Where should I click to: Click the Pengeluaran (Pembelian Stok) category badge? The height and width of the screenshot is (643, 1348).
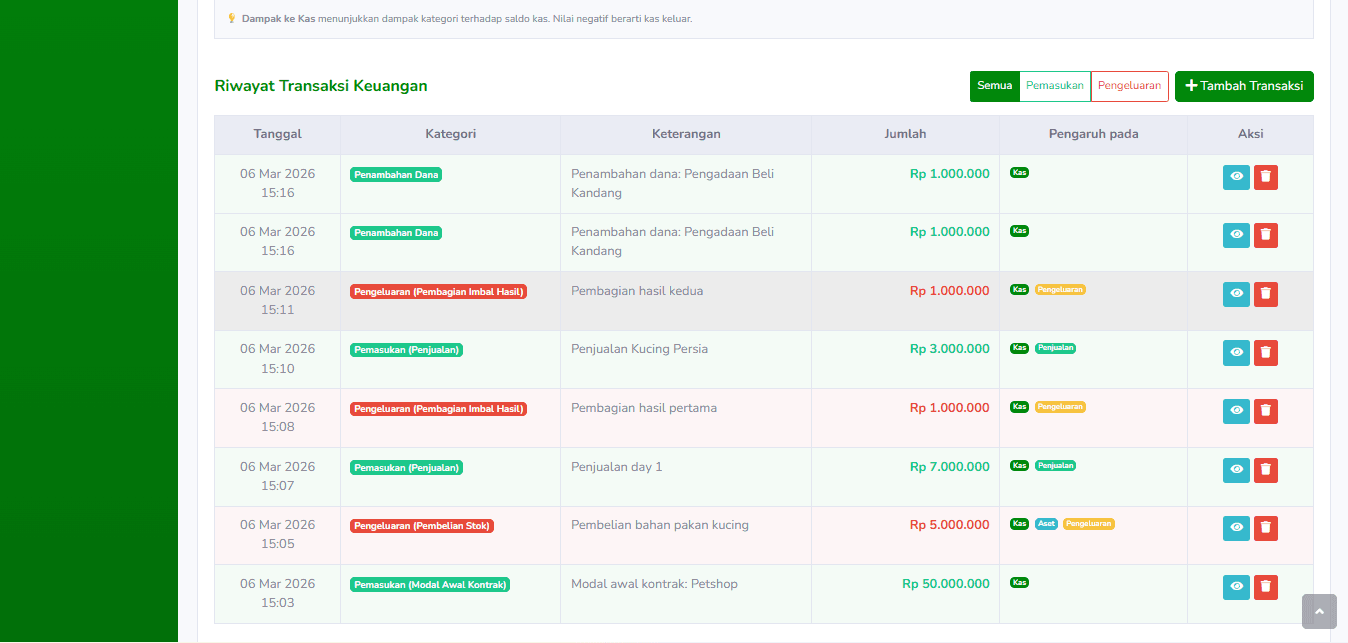422,526
